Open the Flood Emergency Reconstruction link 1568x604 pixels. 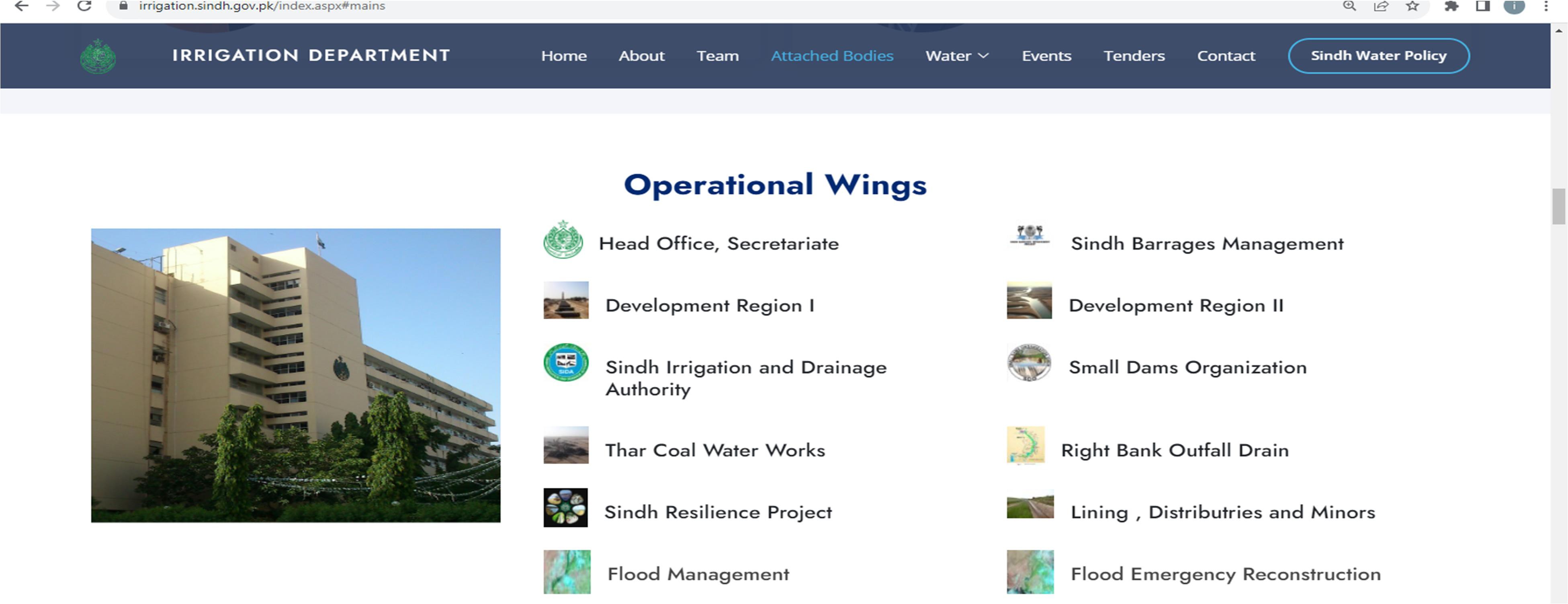click(1225, 574)
